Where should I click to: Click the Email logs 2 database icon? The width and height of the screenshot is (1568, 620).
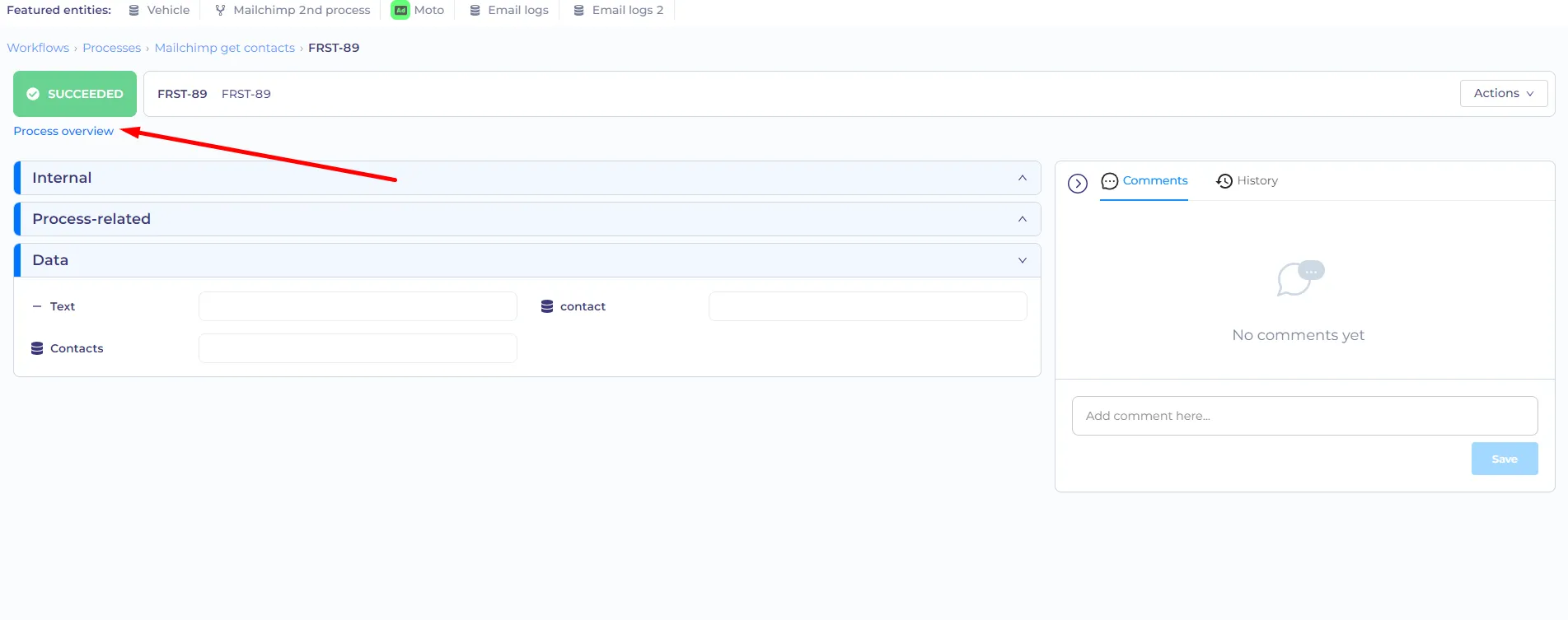(x=578, y=10)
